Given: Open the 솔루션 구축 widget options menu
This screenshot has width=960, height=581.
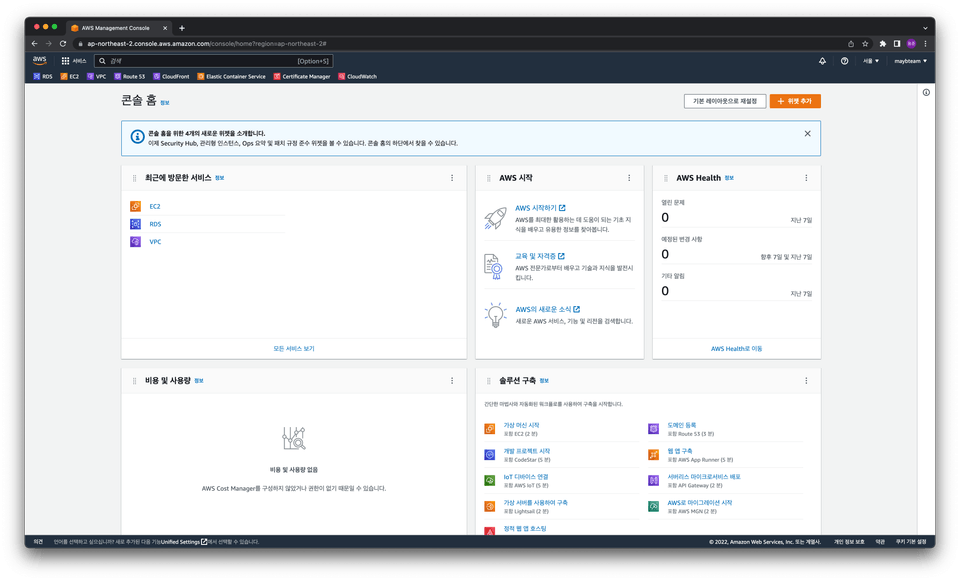Looking at the screenshot, I should 806,381.
